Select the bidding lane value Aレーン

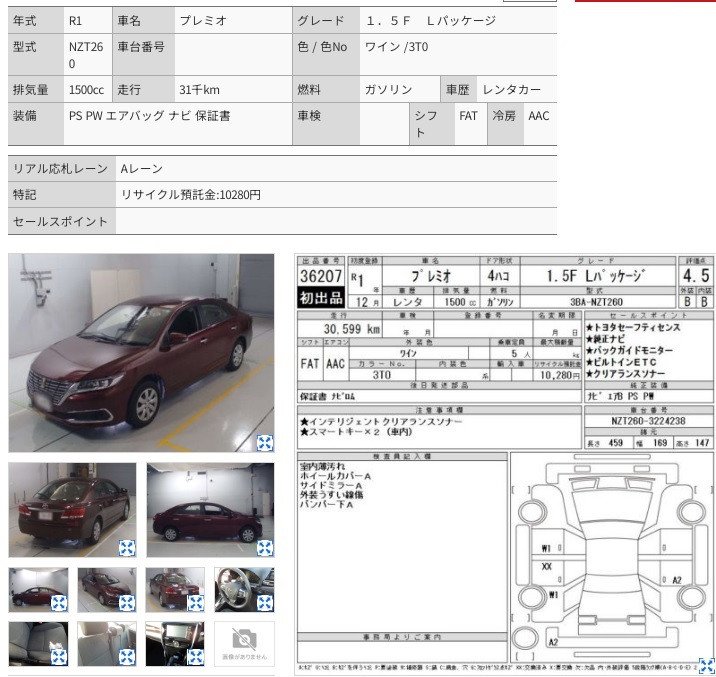pyautogui.click(x=142, y=168)
